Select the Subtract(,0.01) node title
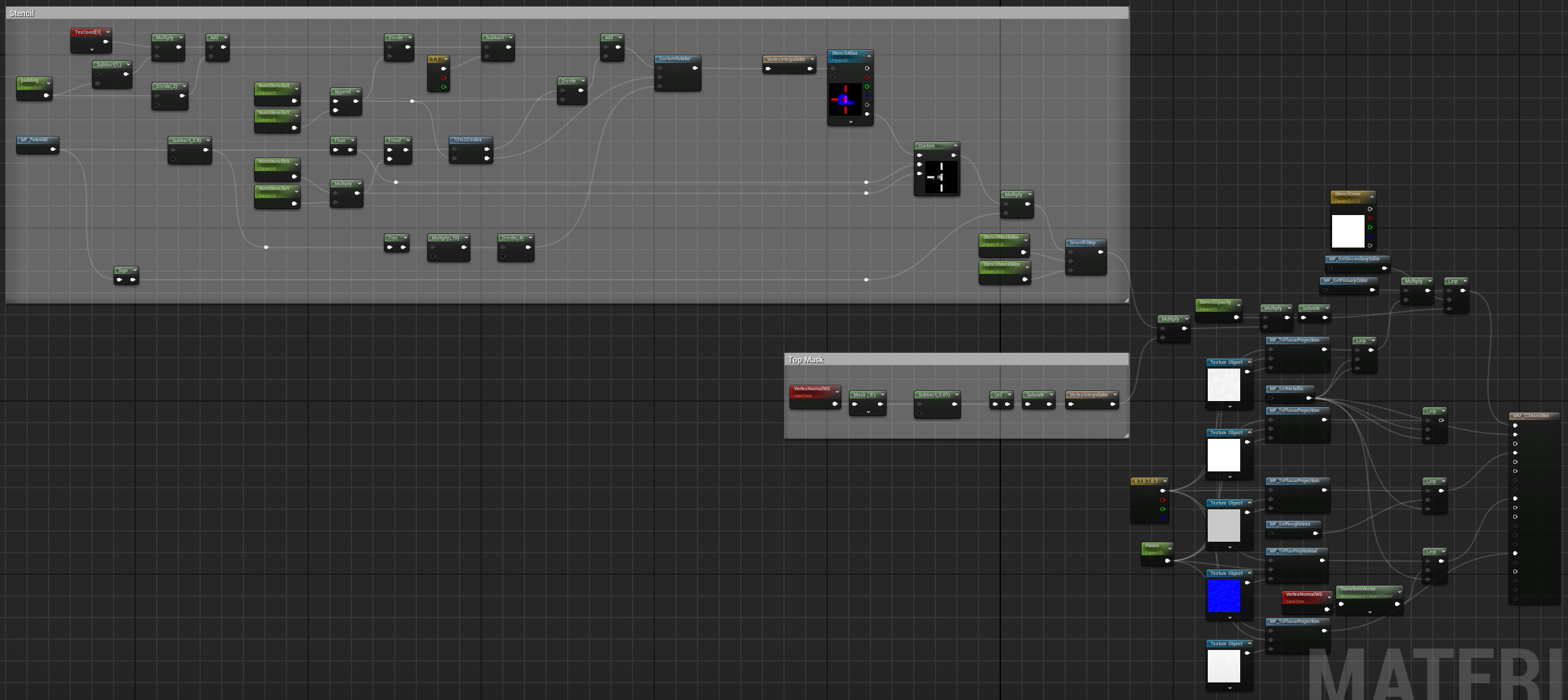 (934, 395)
